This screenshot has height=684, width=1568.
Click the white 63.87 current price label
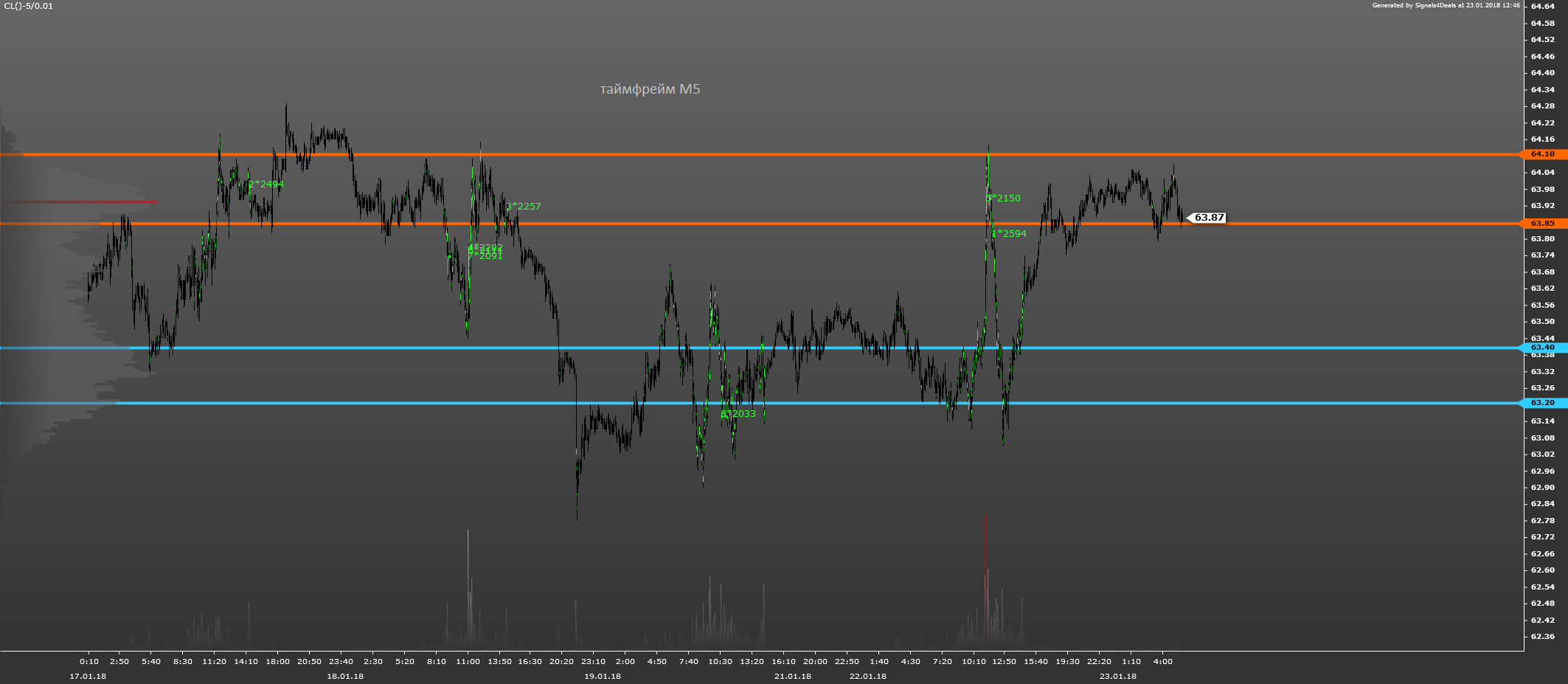point(1209,218)
